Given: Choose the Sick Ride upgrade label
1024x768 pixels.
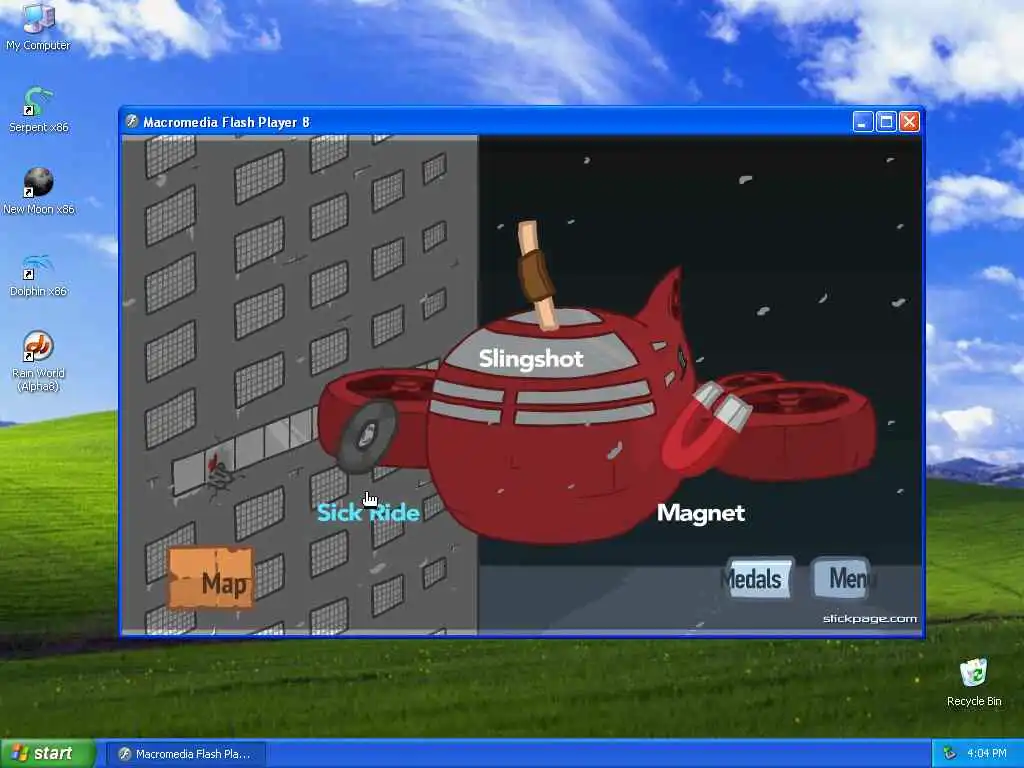Looking at the screenshot, I should (x=368, y=513).
